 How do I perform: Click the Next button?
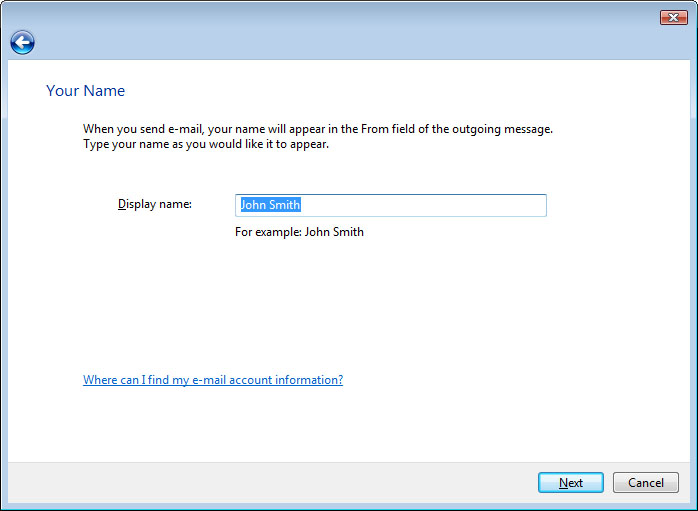[570, 483]
